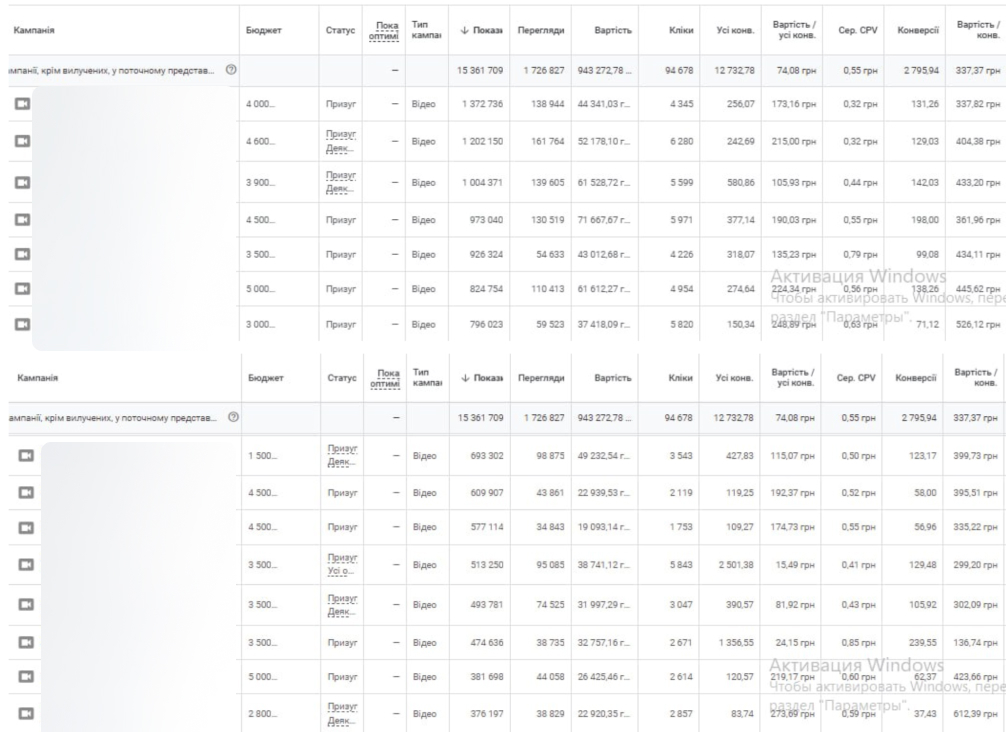The width and height of the screenshot is (1006, 732).
Task: Click the underlined status in the 1 202 150 row
Action: point(341,141)
